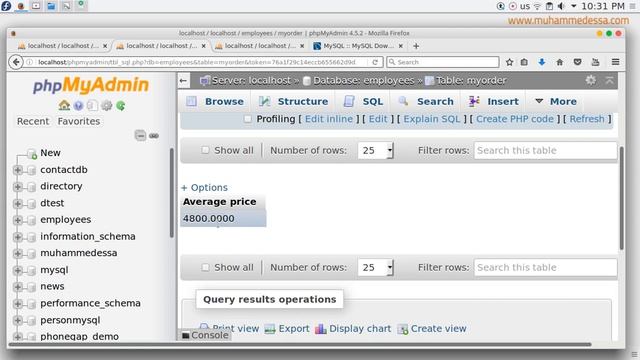Click the Export icon
640x360 pixels.
(270, 329)
